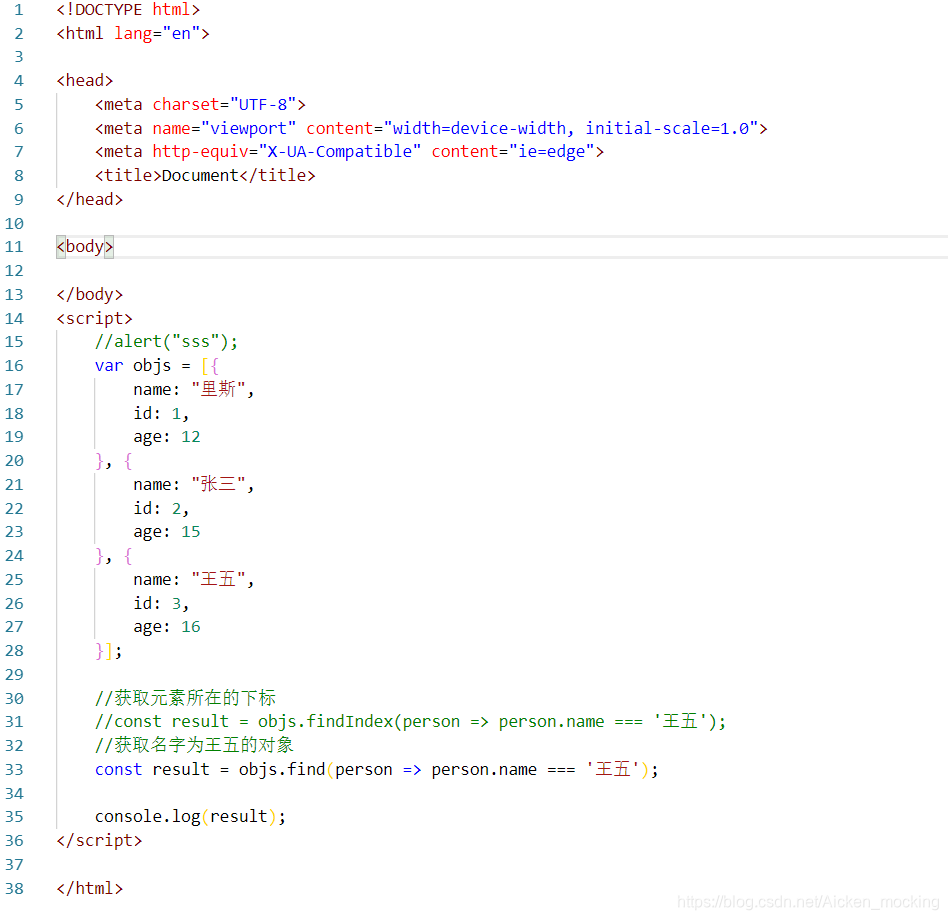Click the closing html tag

click(89, 889)
